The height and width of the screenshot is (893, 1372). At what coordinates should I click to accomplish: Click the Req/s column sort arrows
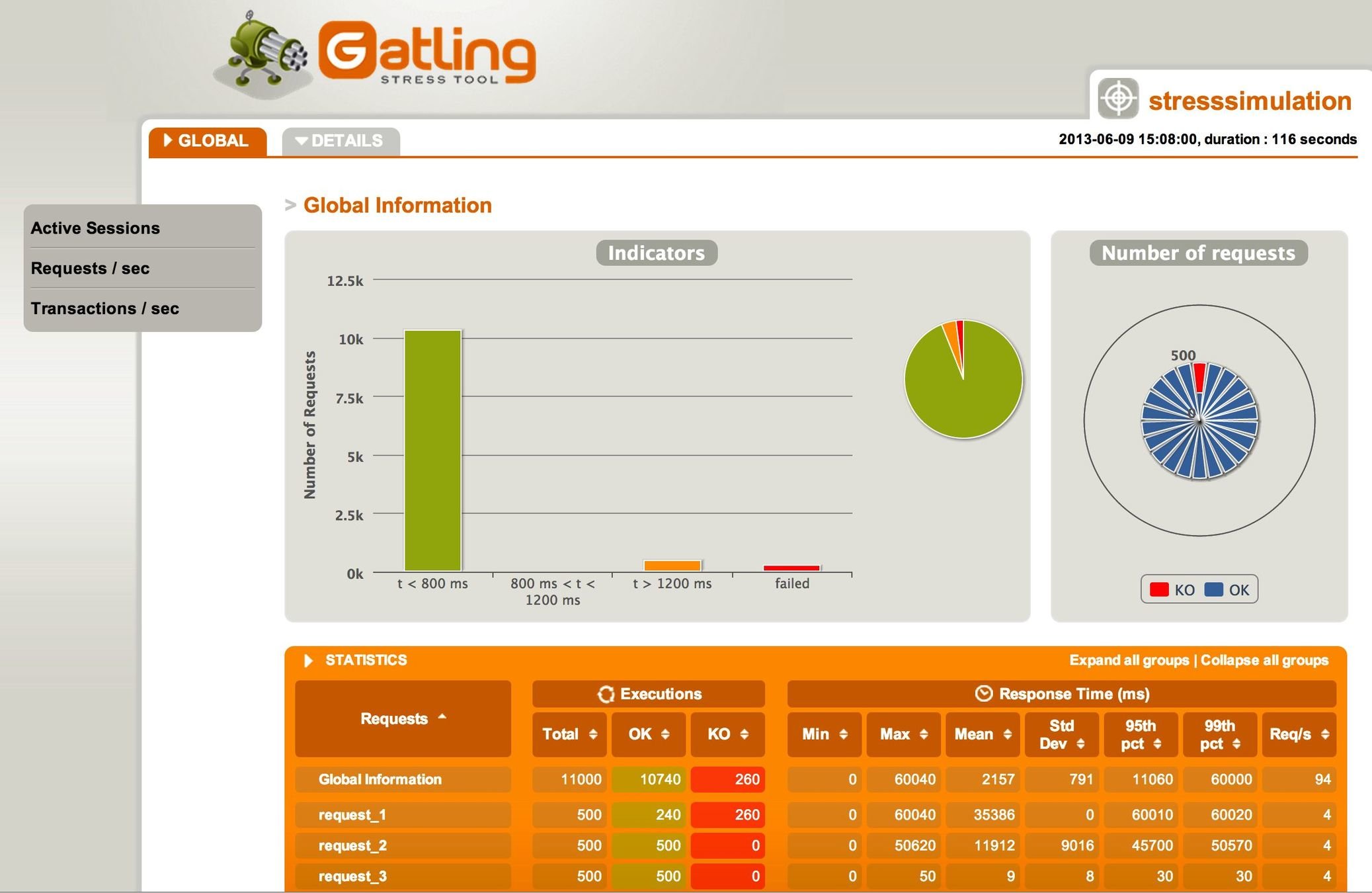click(1325, 734)
